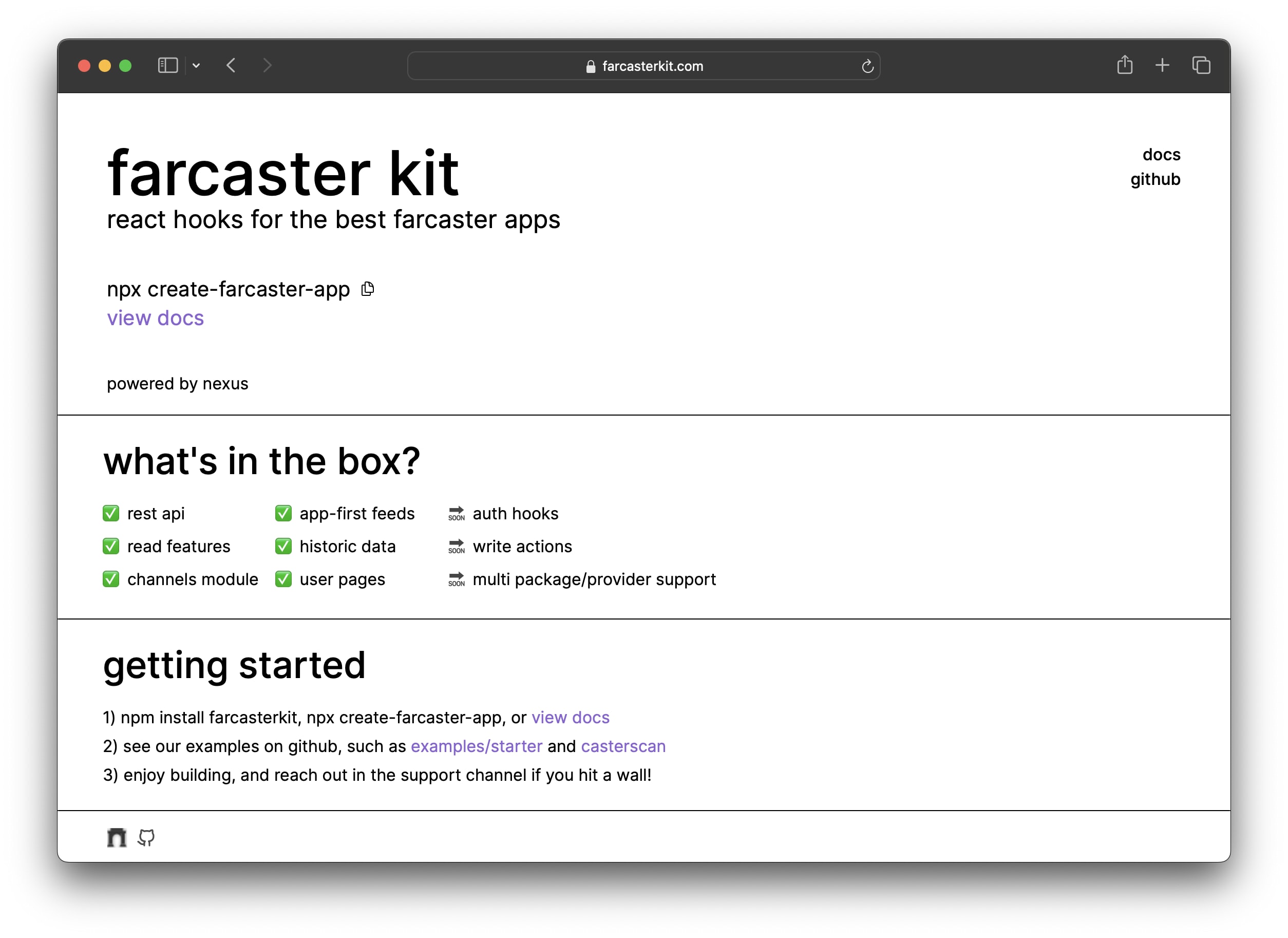
Task: Click the Farcaster arch icon in footer
Action: coord(117,837)
